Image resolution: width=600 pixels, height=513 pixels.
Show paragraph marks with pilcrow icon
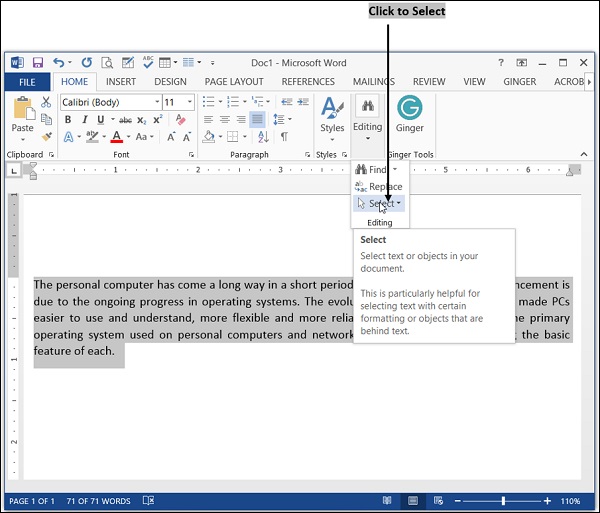284,136
